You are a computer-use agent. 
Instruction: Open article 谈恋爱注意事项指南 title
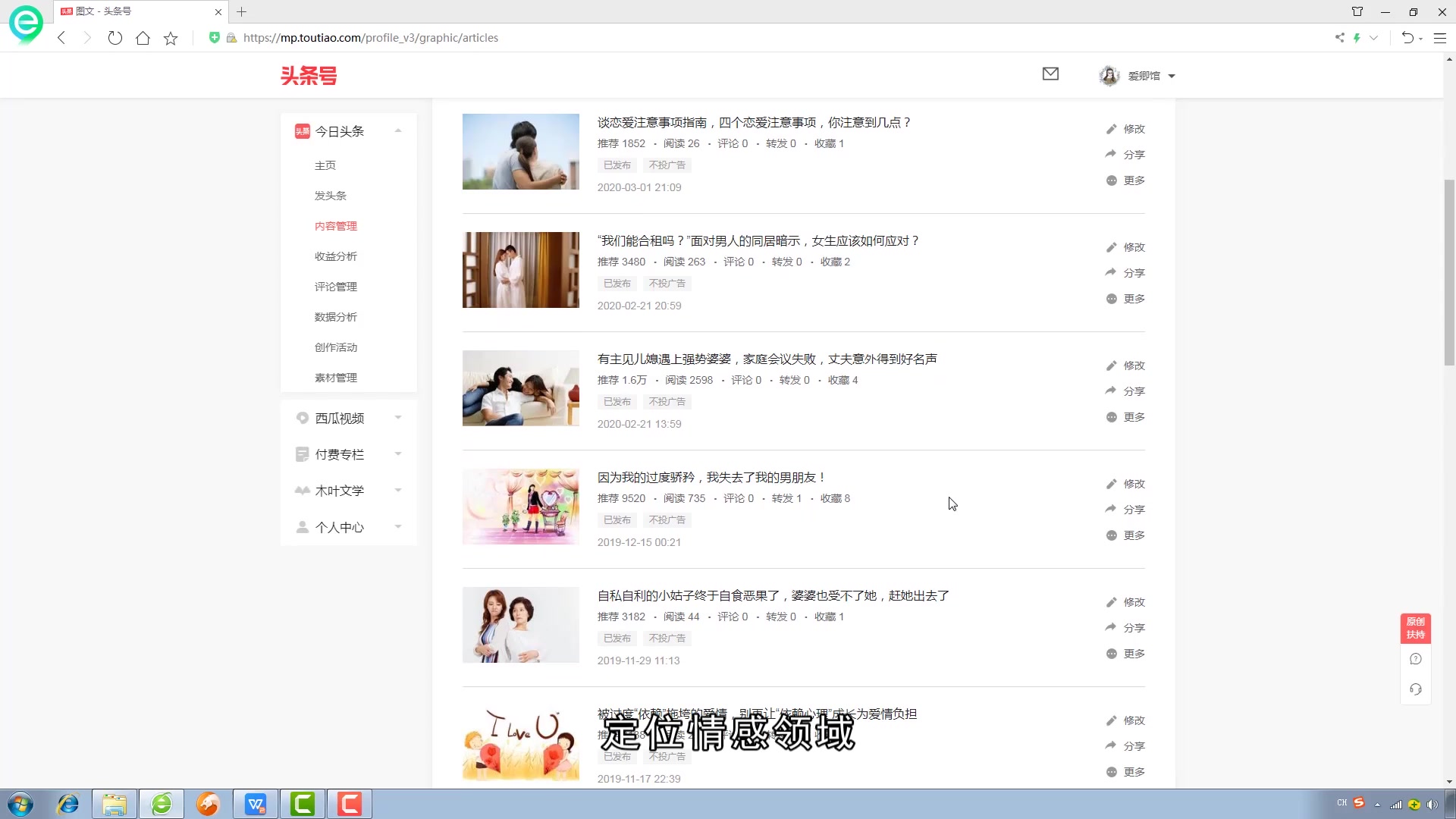click(754, 122)
